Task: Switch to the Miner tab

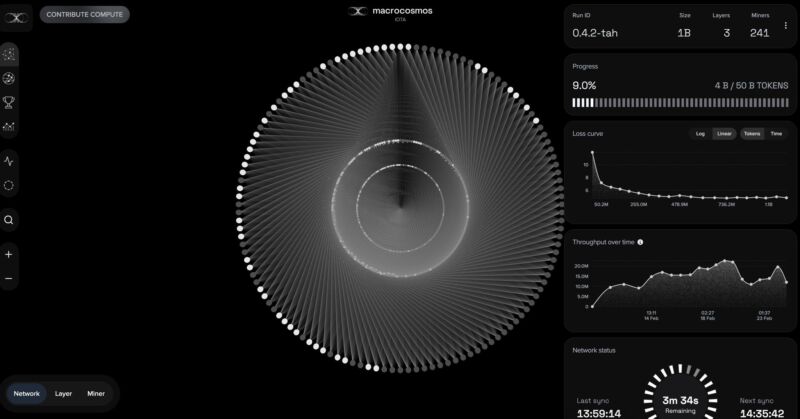Action: [96, 394]
